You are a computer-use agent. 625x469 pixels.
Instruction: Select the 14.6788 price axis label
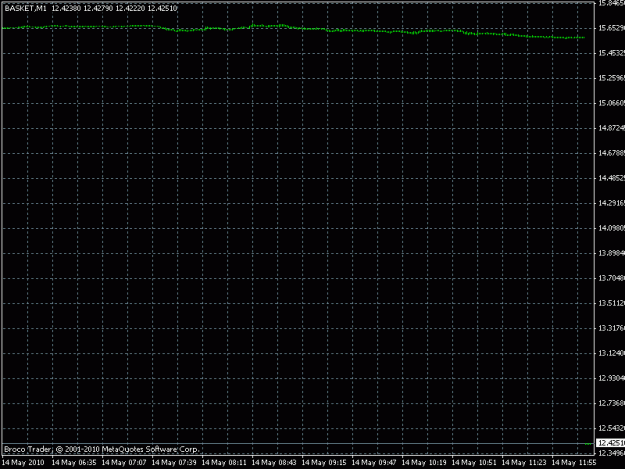[x=611, y=153]
